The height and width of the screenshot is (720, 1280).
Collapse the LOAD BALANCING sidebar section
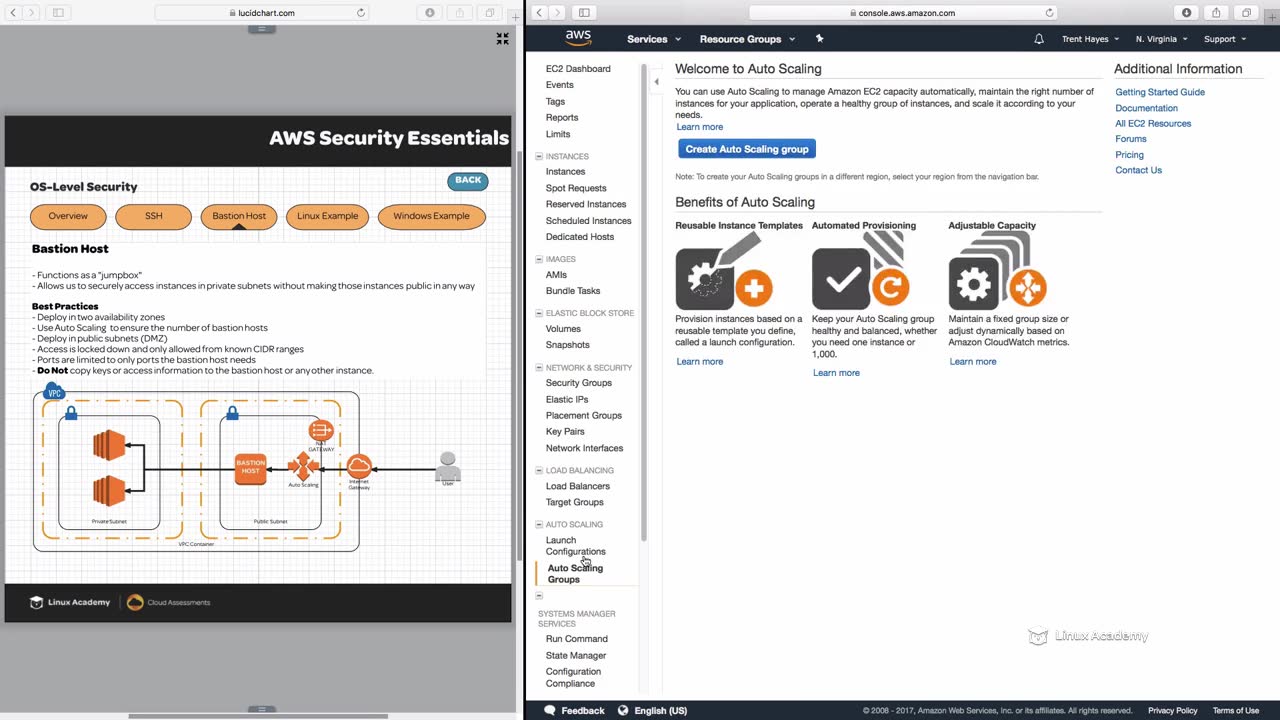click(x=539, y=470)
